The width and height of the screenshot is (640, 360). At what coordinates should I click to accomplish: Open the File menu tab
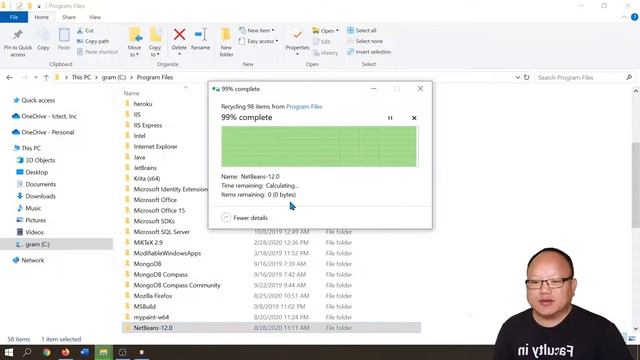click(x=14, y=17)
